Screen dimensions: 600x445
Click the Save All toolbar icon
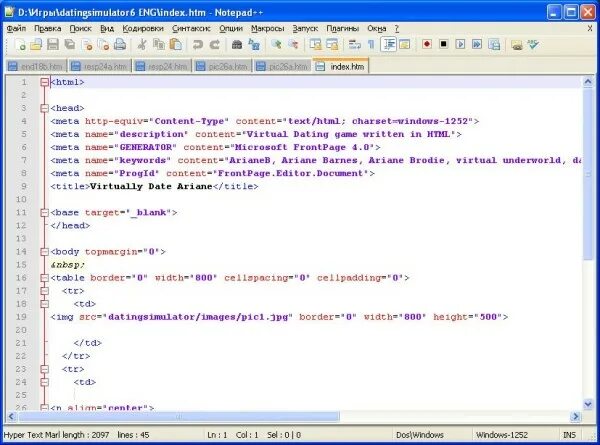tap(70, 45)
